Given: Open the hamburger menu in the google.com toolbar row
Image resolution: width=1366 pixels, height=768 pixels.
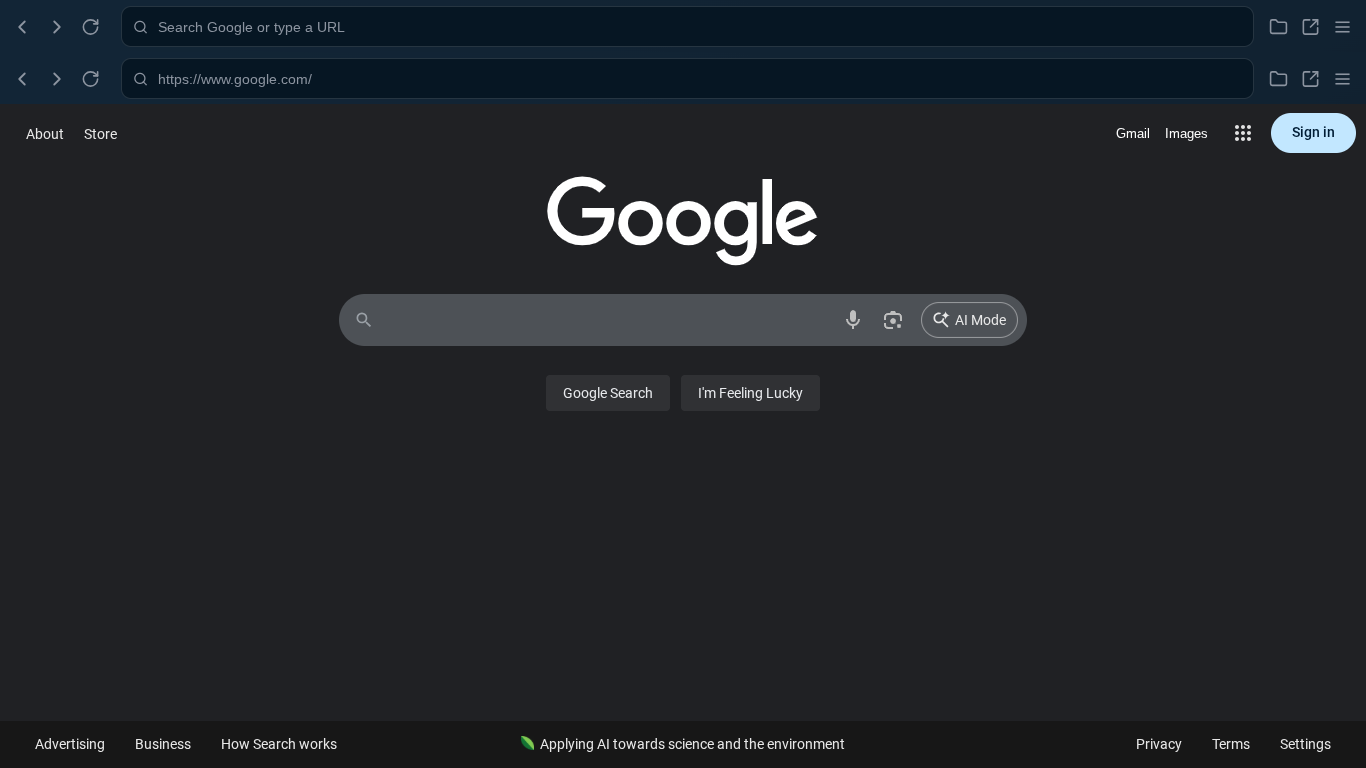Looking at the screenshot, I should (x=1342, y=79).
